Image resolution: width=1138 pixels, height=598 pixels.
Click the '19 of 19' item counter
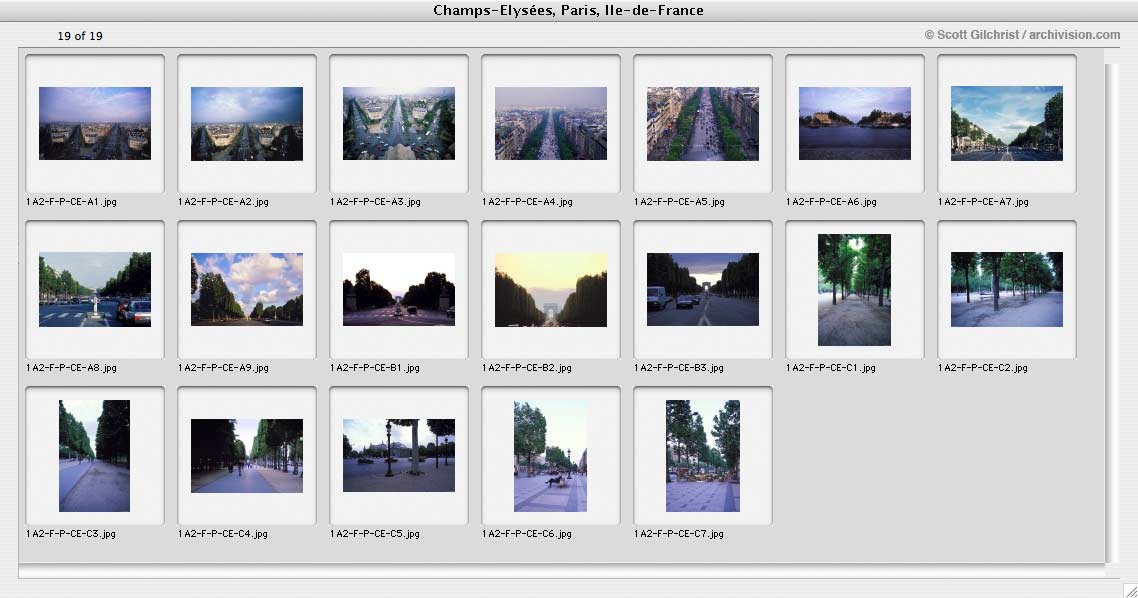pyautogui.click(x=80, y=36)
